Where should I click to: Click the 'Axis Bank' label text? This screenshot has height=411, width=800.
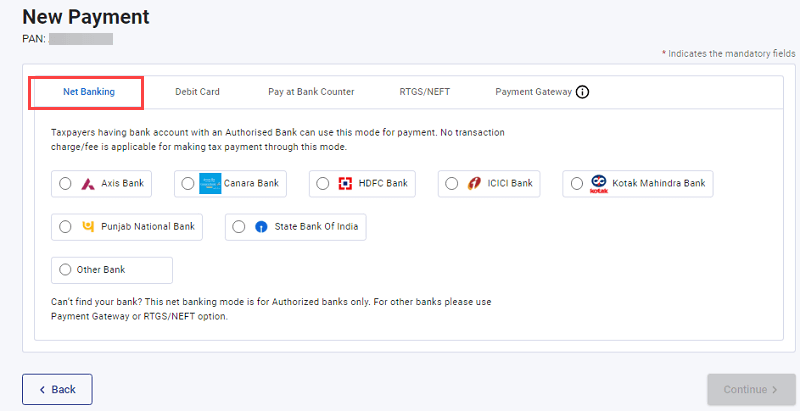tap(122, 183)
